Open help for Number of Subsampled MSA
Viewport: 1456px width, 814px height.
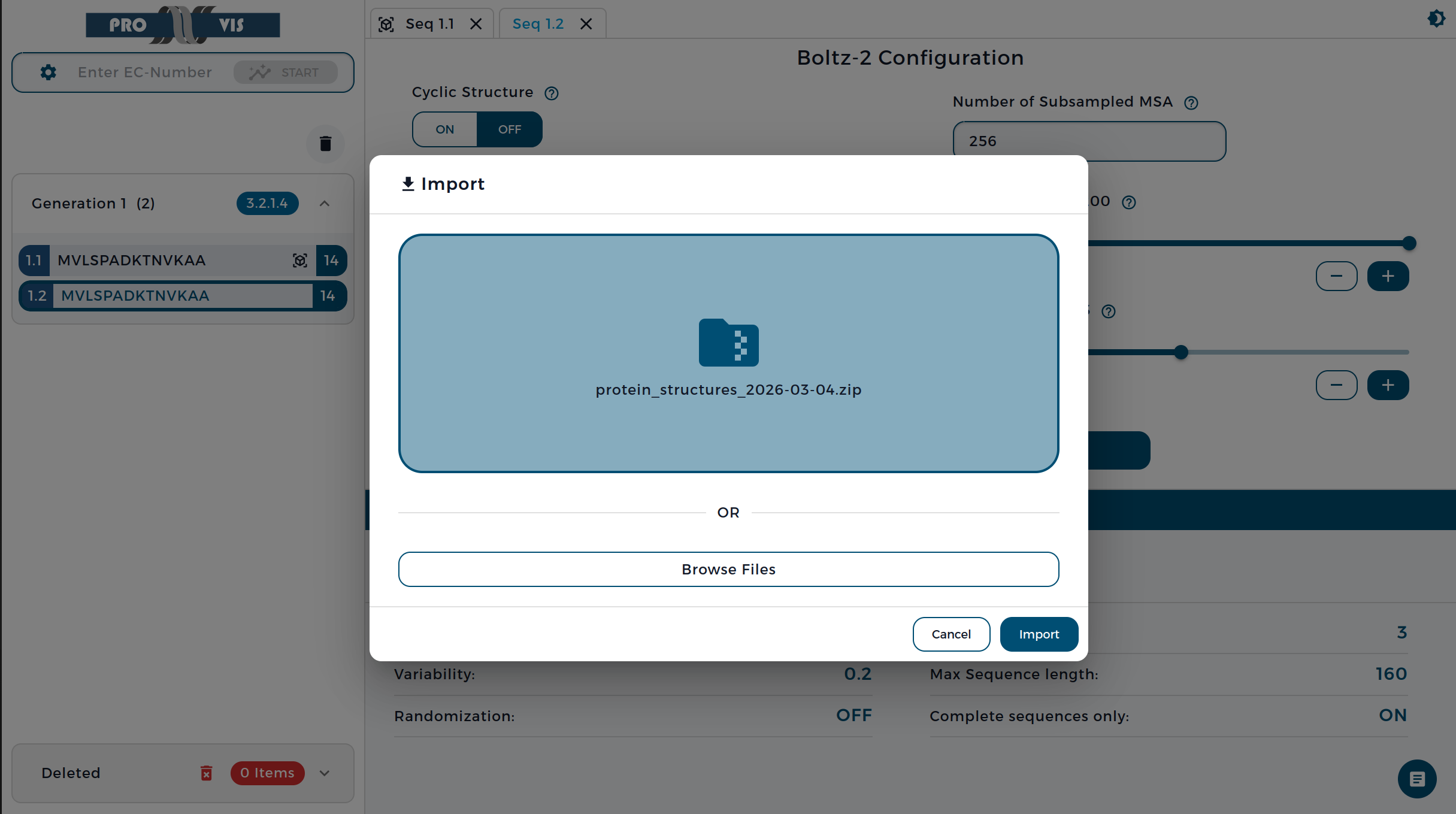[1191, 103]
